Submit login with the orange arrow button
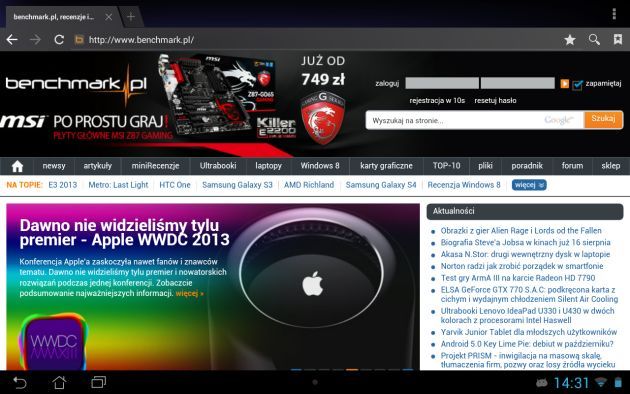Viewport: 630px width, 394px height. pyautogui.click(x=565, y=84)
